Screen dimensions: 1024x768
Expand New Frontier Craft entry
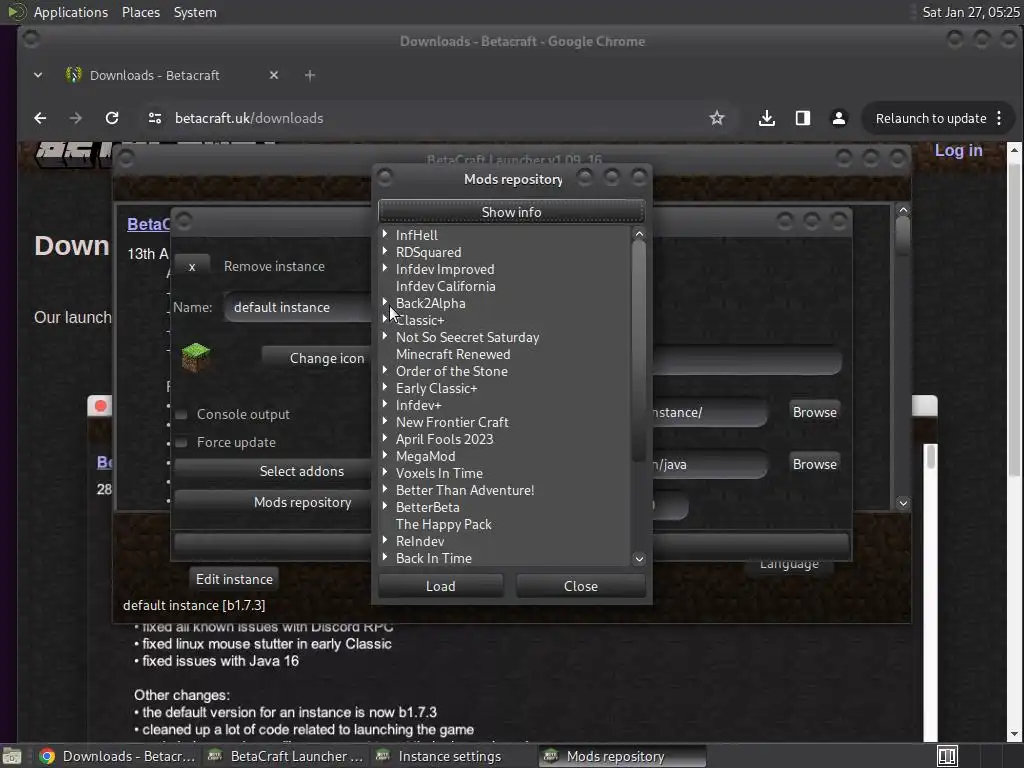click(x=385, y=421)
